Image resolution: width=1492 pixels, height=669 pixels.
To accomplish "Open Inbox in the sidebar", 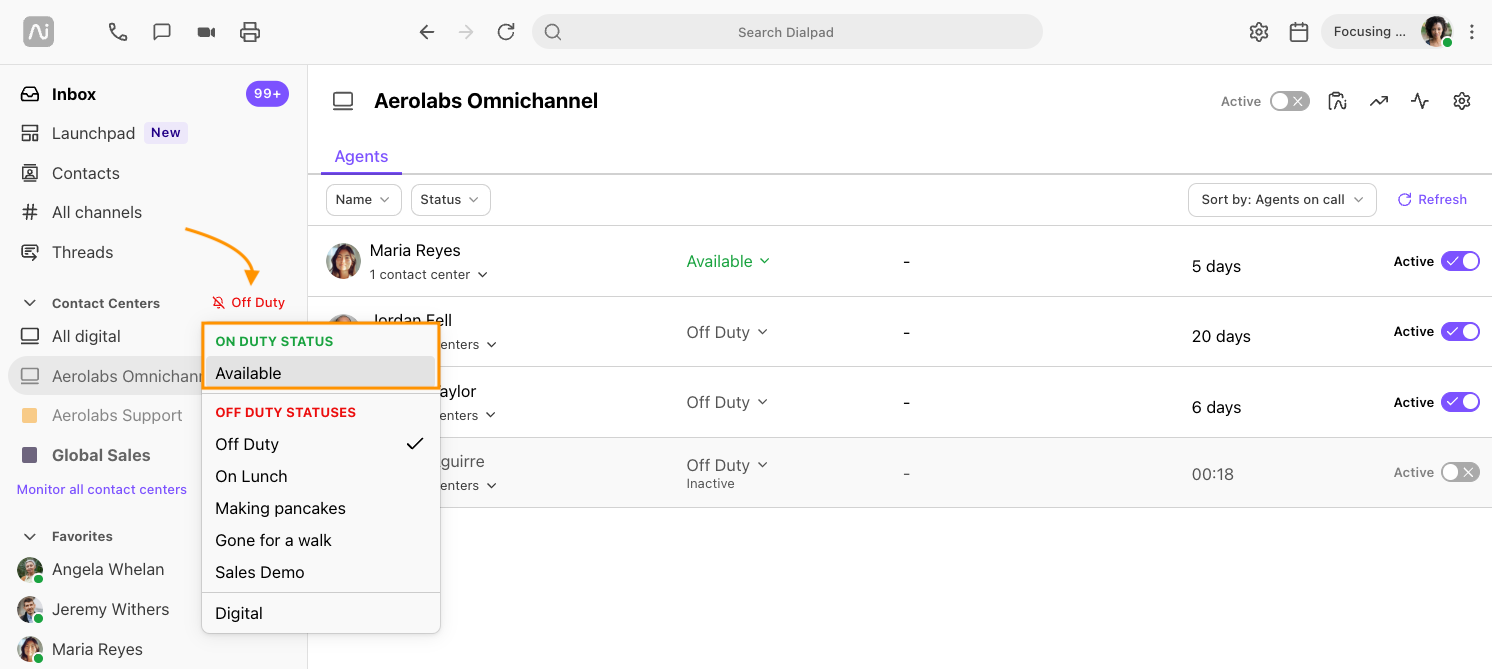I will pyautogui.click(x=74, y=94).
